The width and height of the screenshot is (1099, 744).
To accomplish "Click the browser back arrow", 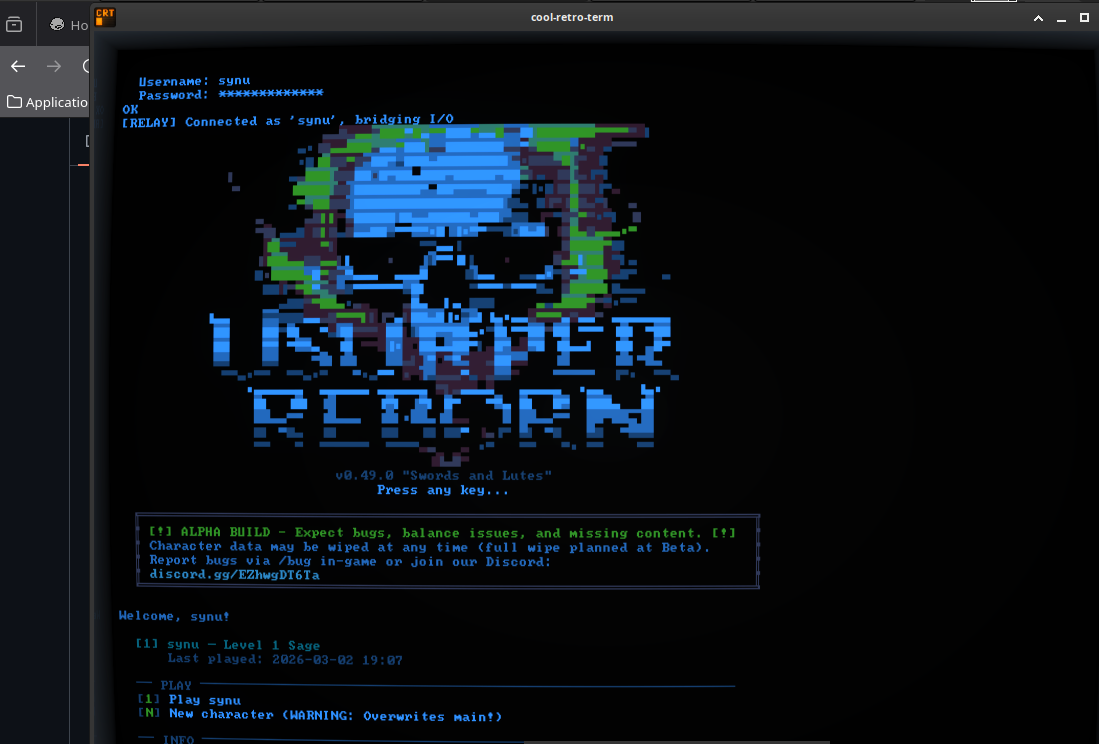I will (18, 66).
